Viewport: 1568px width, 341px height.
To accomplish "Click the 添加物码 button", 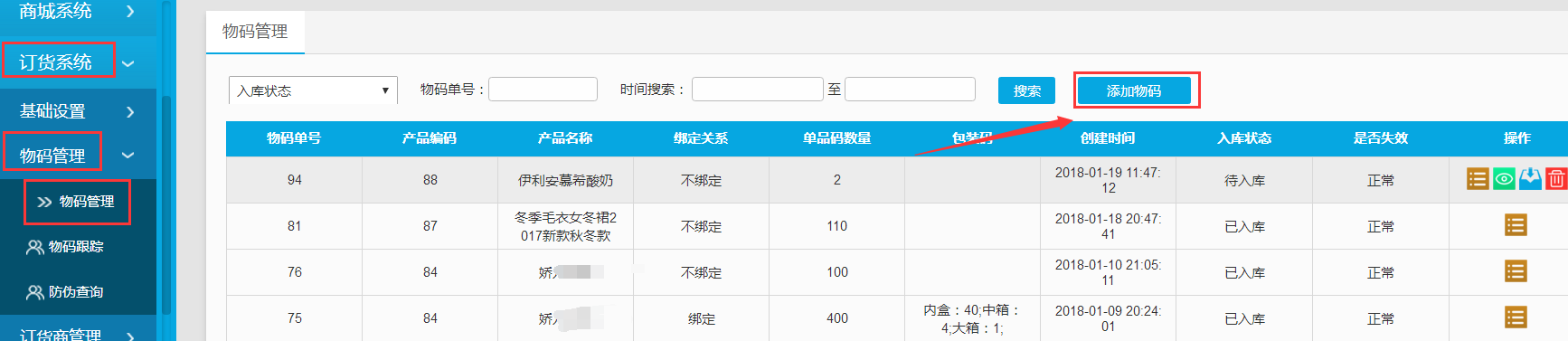I will pos(1134,90).
